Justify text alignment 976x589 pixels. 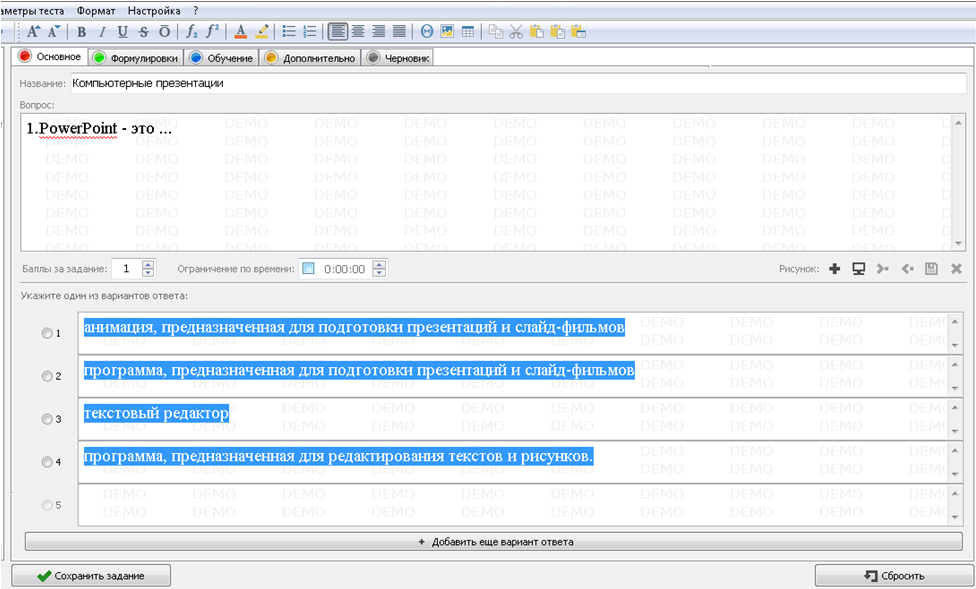point(399,31)
